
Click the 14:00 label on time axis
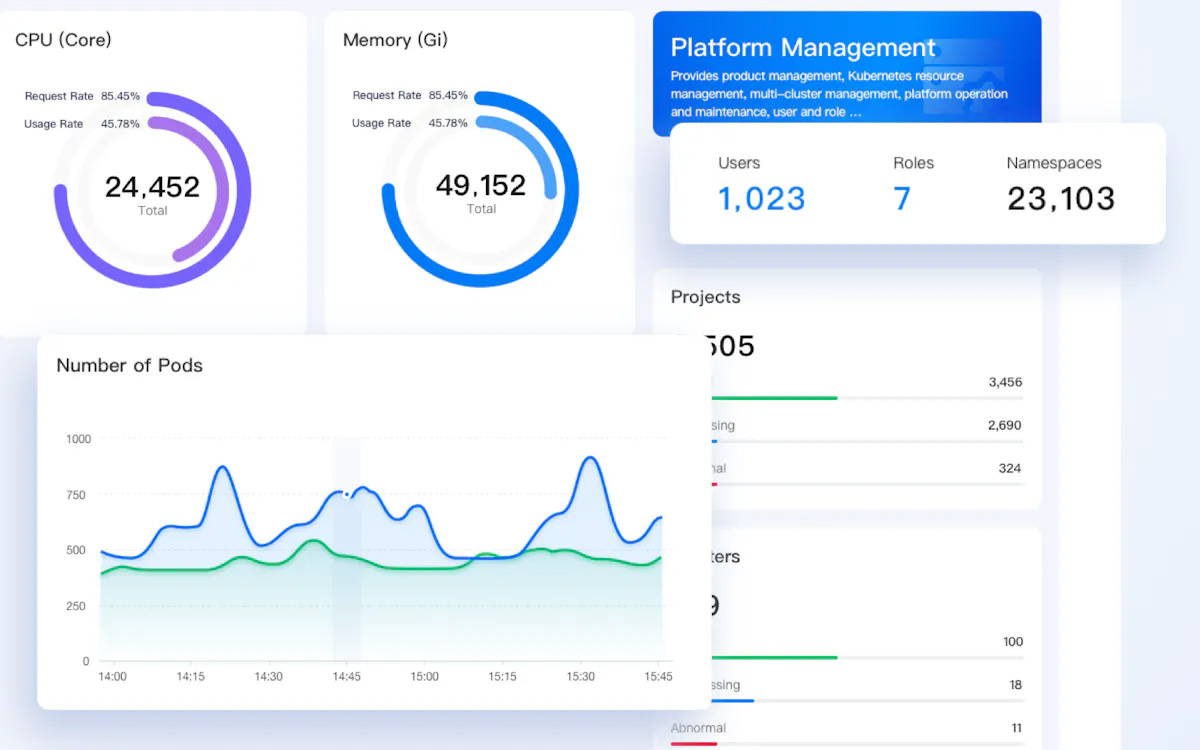tap(112, 677)
